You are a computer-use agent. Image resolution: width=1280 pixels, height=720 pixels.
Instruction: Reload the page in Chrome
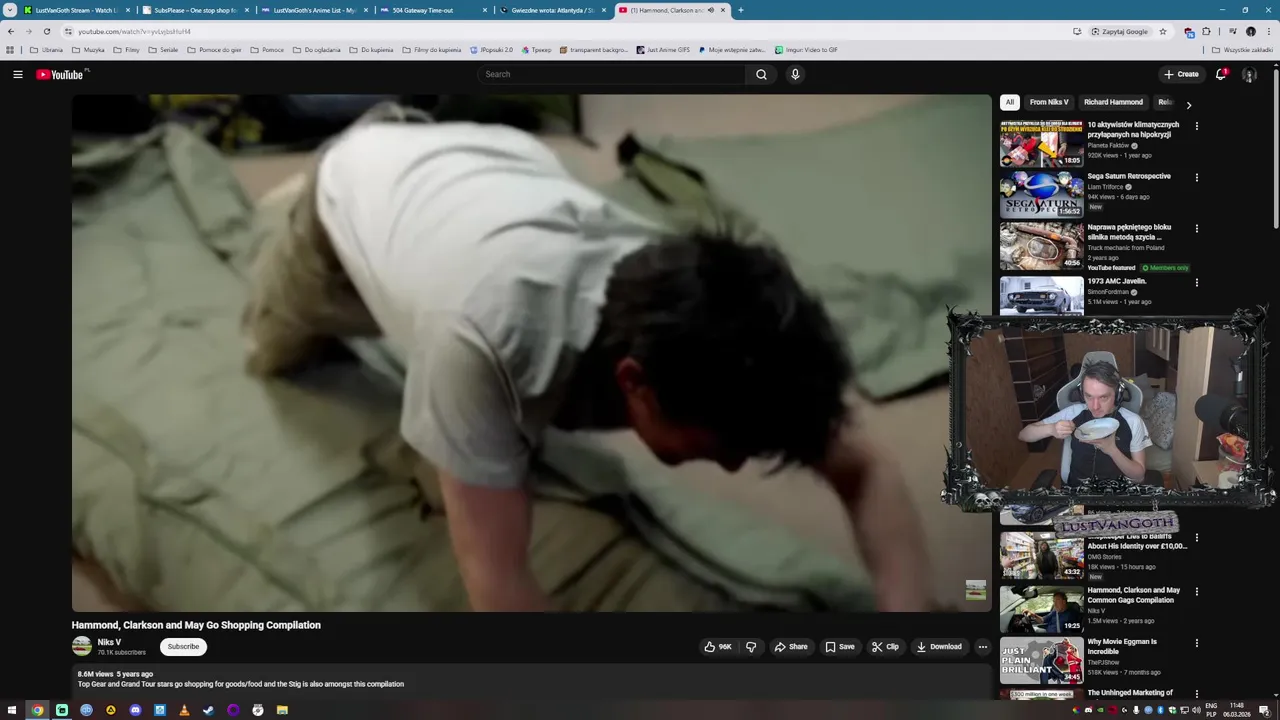46,31
